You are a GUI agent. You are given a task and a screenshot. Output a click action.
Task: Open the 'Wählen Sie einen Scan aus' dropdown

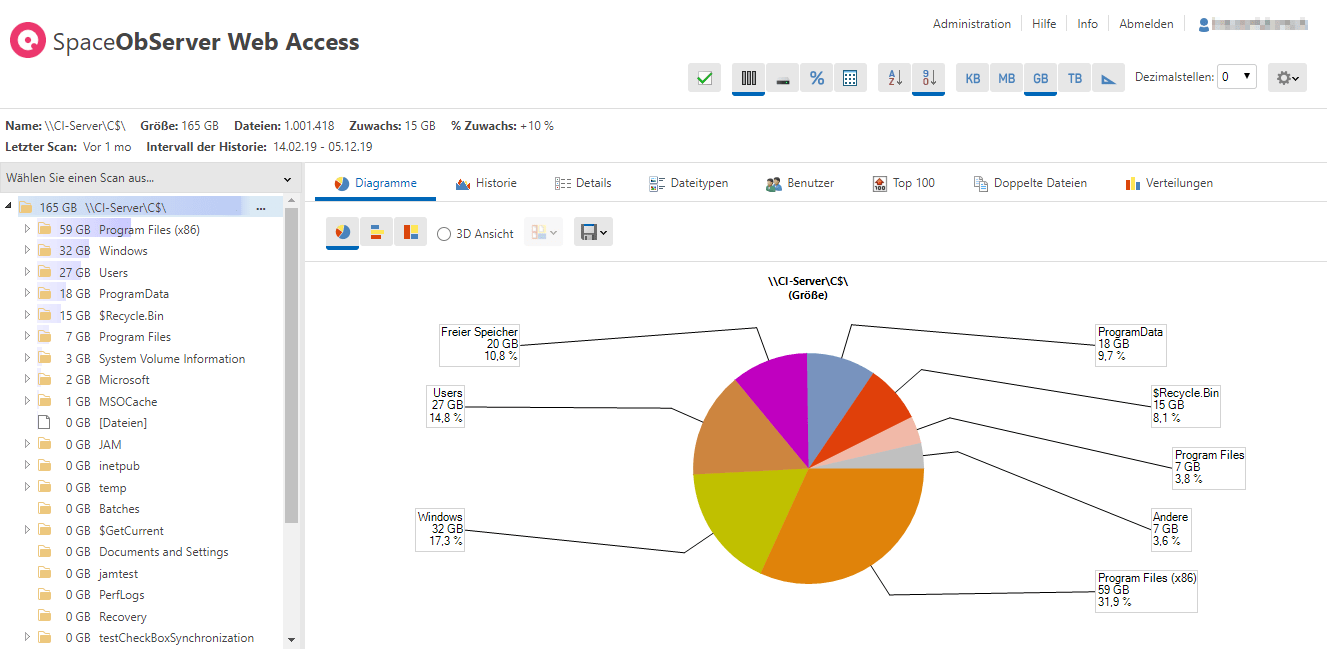[x=148, y=179]
